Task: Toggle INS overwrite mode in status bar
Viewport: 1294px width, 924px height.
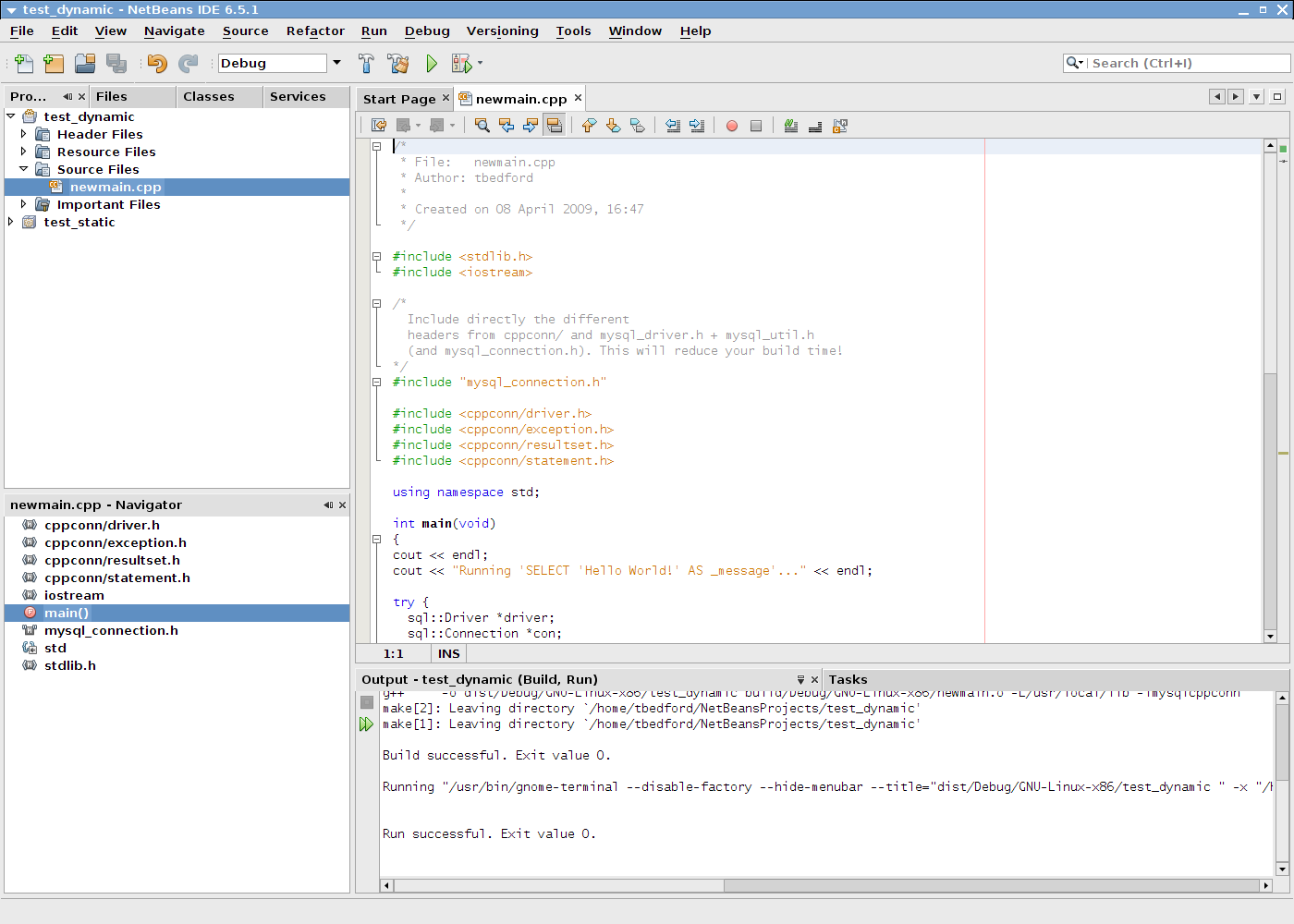Action: [x=448, y=653]
